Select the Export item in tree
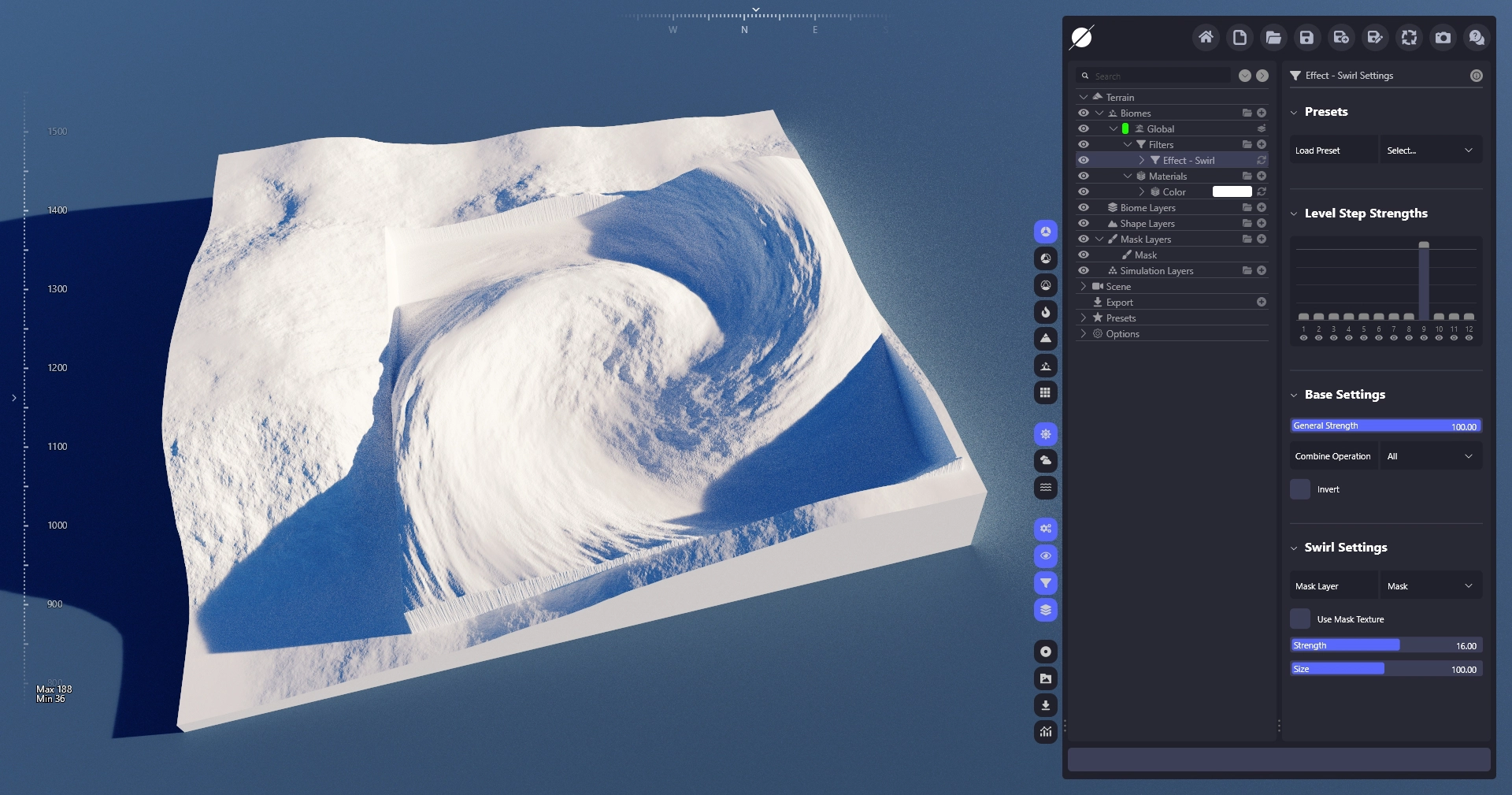Image resolution: width=1512 pixels, height=795 pixels. [1119, 303]
